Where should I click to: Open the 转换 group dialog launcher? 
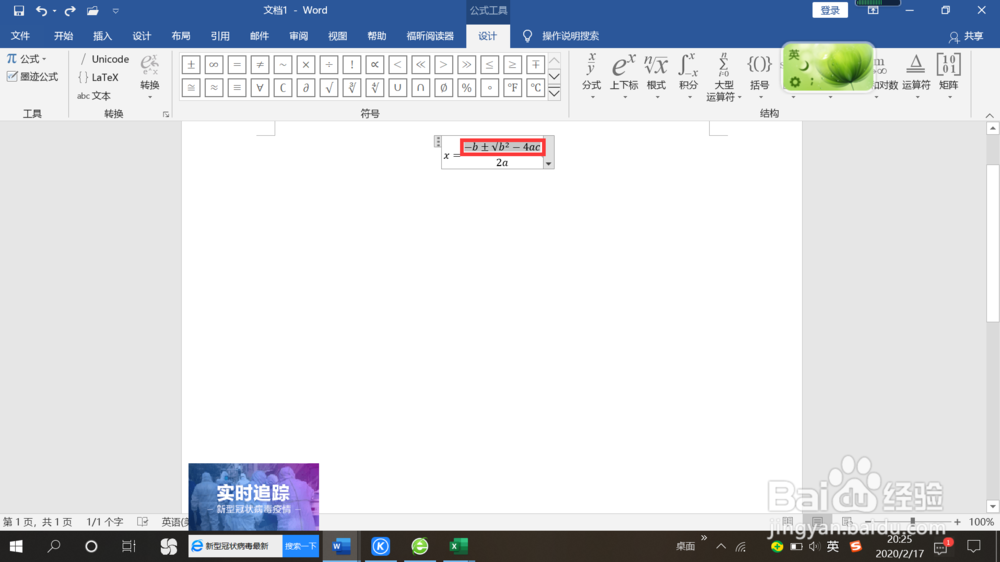pos(166,114)
